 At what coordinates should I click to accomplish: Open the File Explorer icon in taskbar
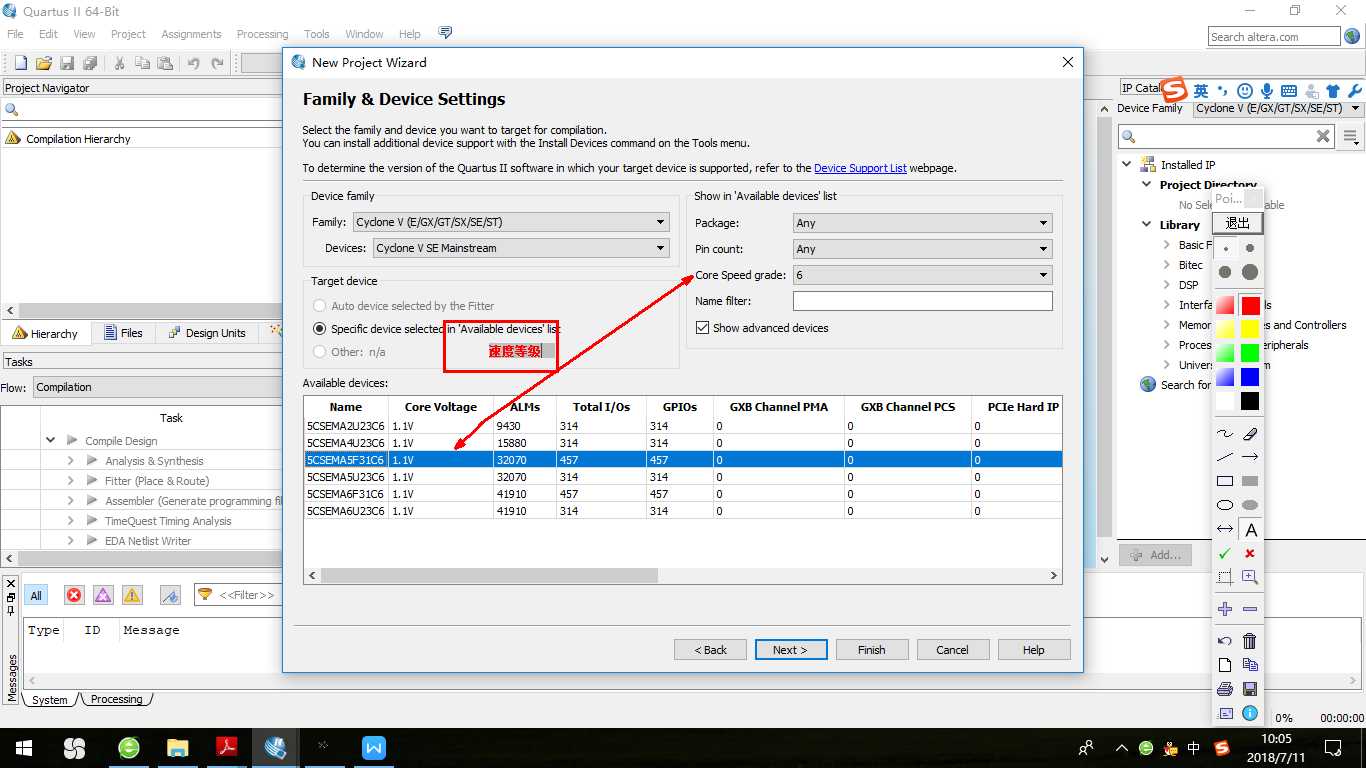click(x=178, y=748)
